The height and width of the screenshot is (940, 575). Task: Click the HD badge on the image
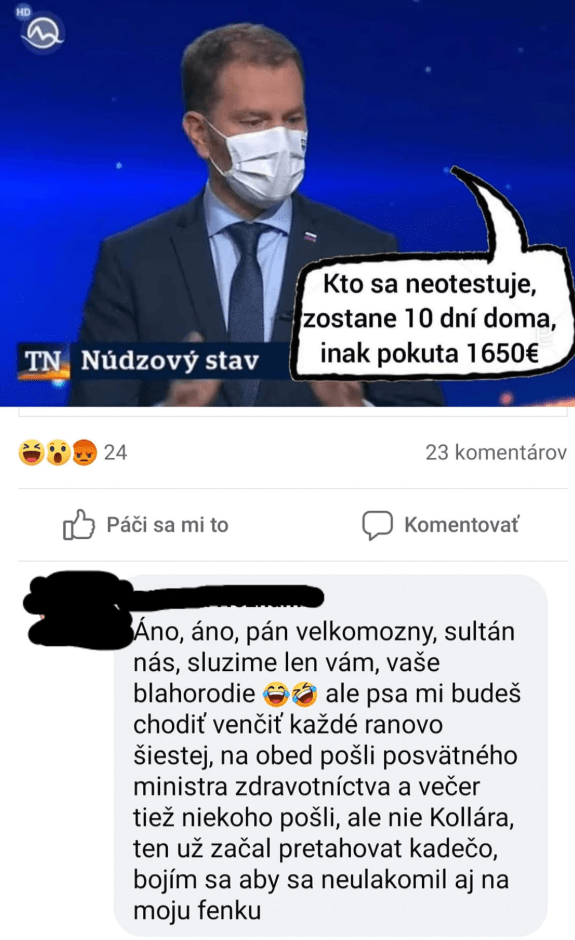tap(23, 11)
